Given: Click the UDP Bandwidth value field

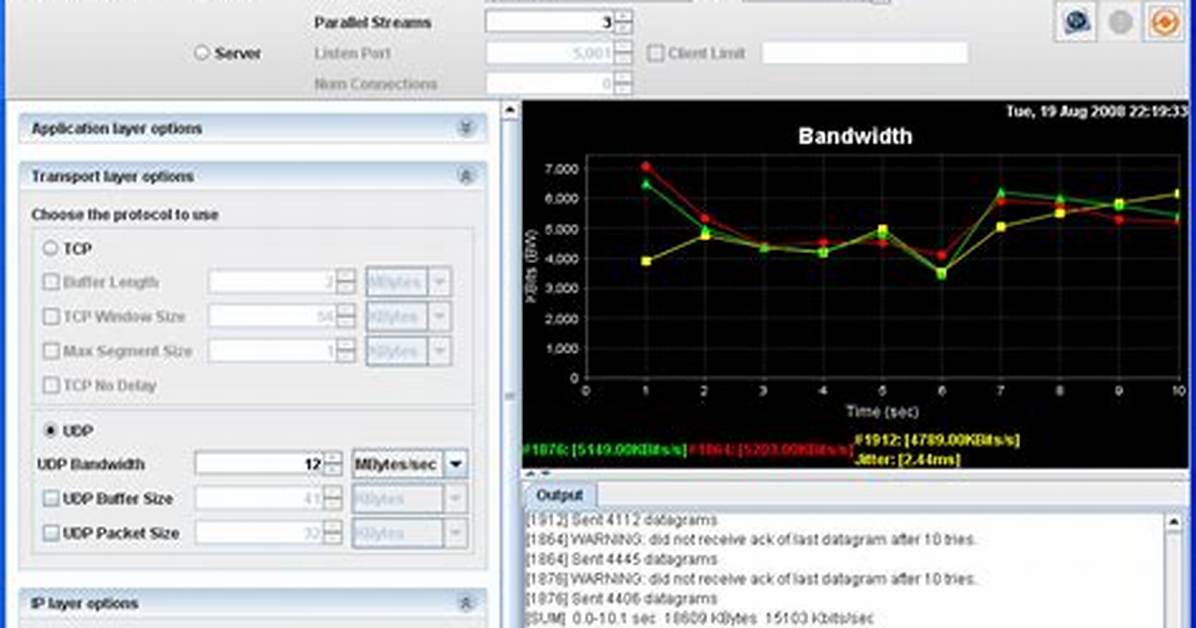Looking at the screenshot, I should click(x=259, y=464).
